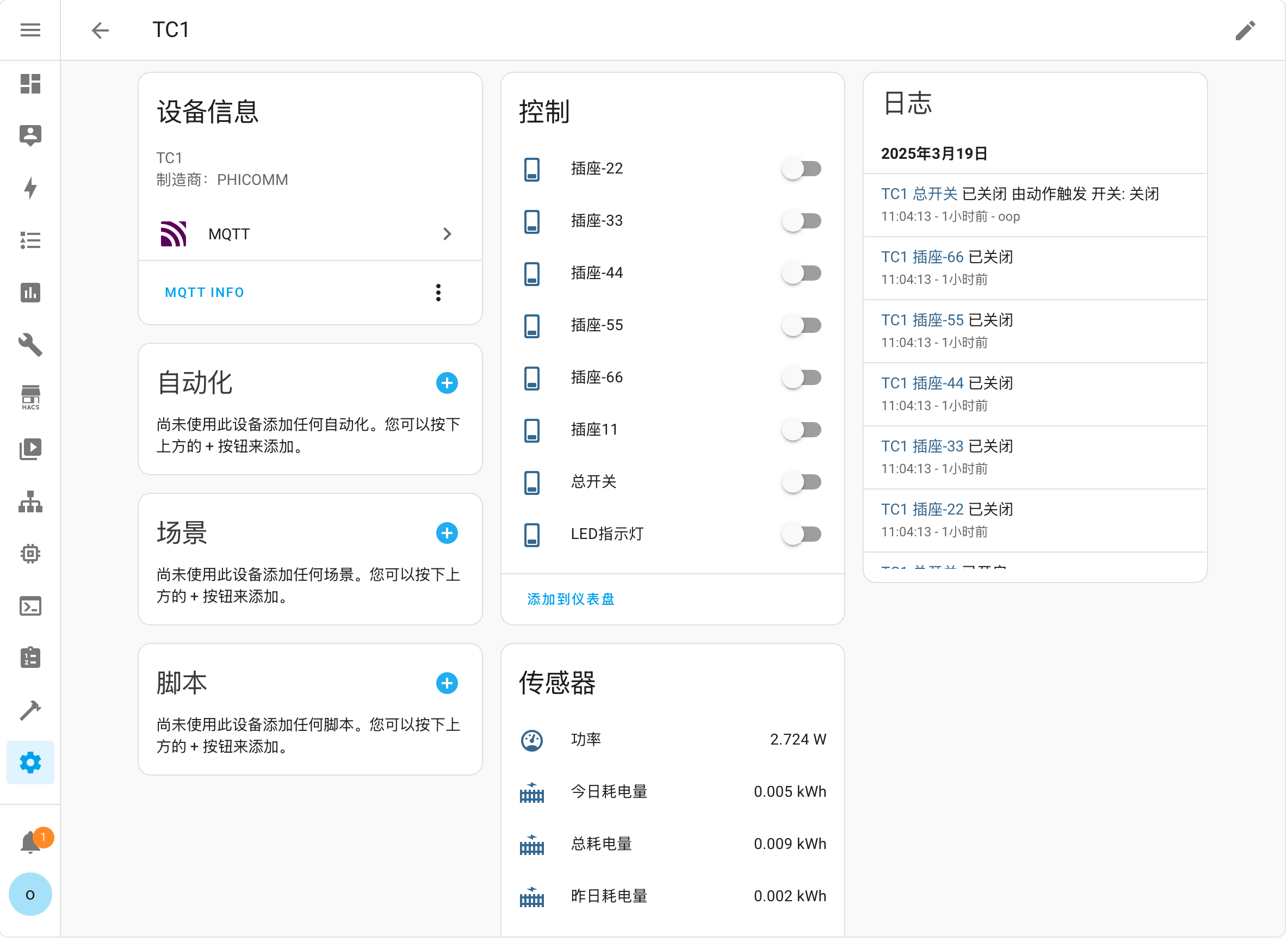Enable the LED指示灯 switch
The image size is (1288, 942).
pos(803,535)
